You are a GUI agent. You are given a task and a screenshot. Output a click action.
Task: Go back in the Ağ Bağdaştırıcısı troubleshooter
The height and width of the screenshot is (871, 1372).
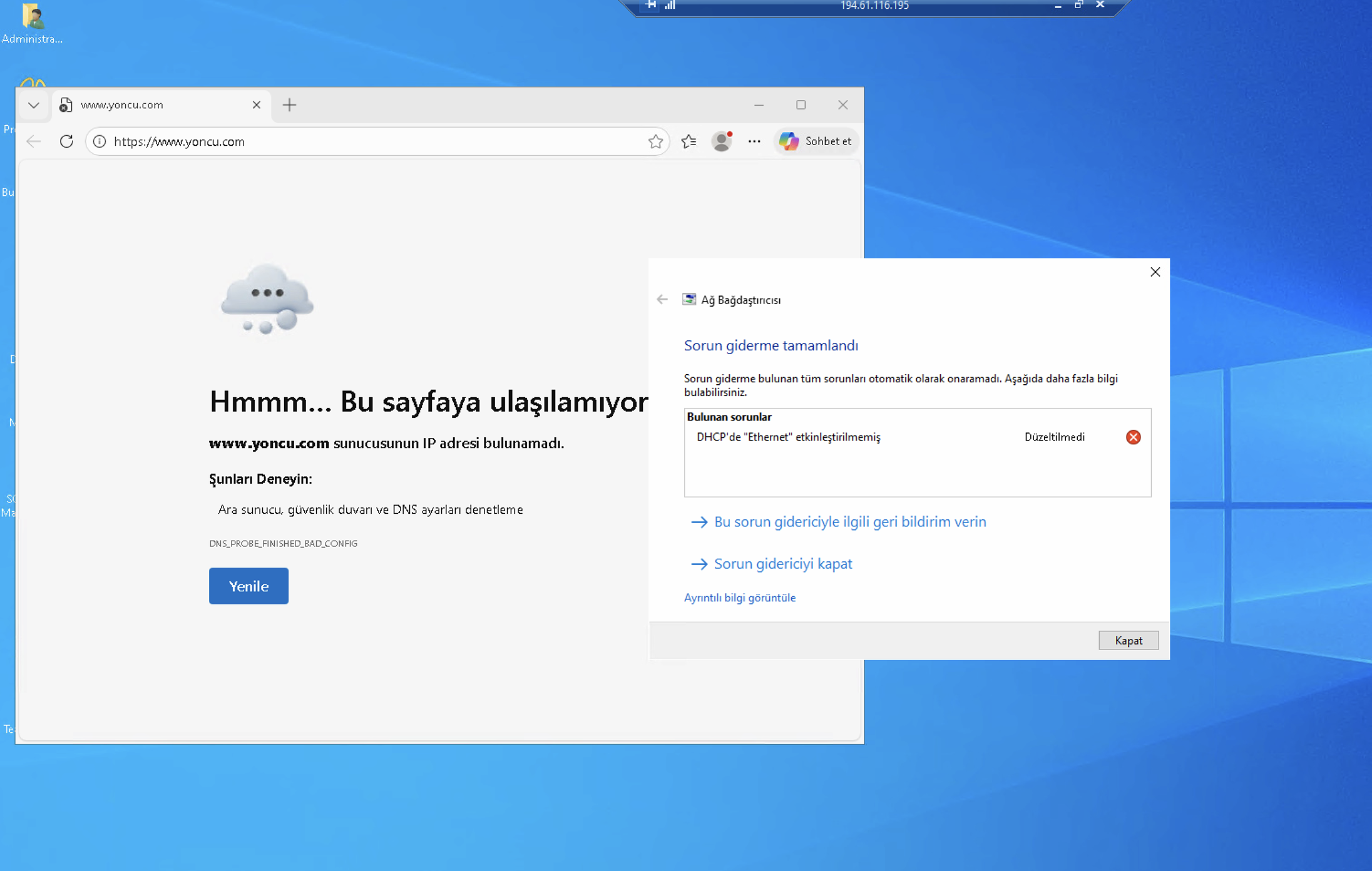pos(662,300)
